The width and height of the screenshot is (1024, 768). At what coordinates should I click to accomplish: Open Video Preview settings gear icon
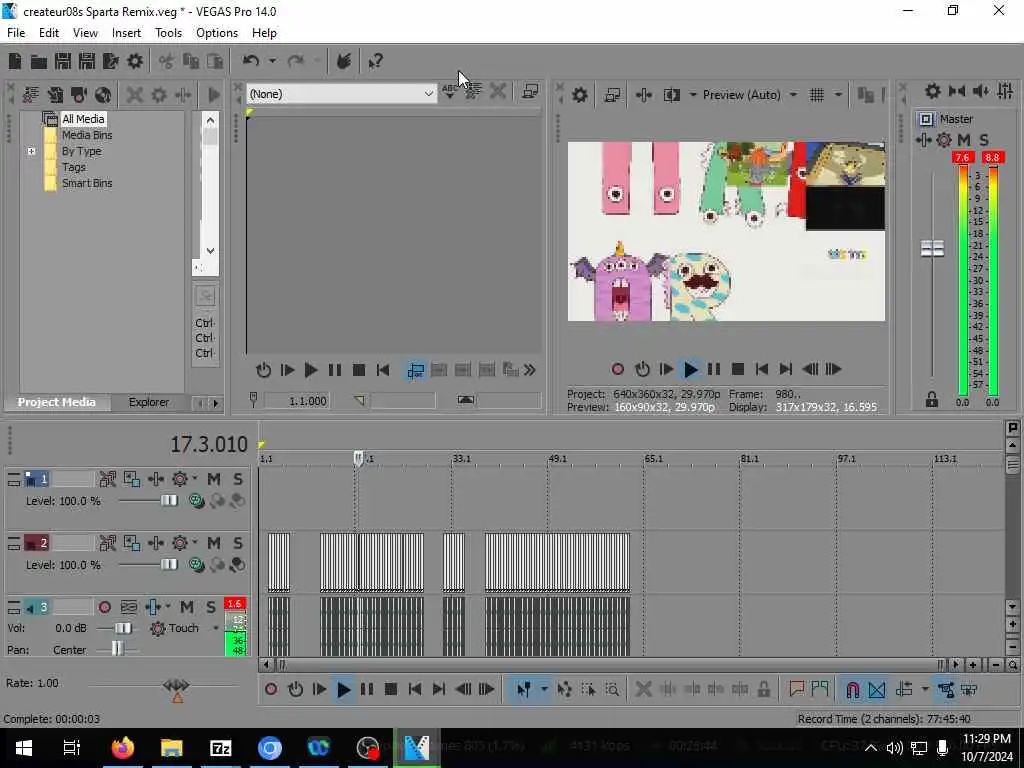click(x=579, y=95)
